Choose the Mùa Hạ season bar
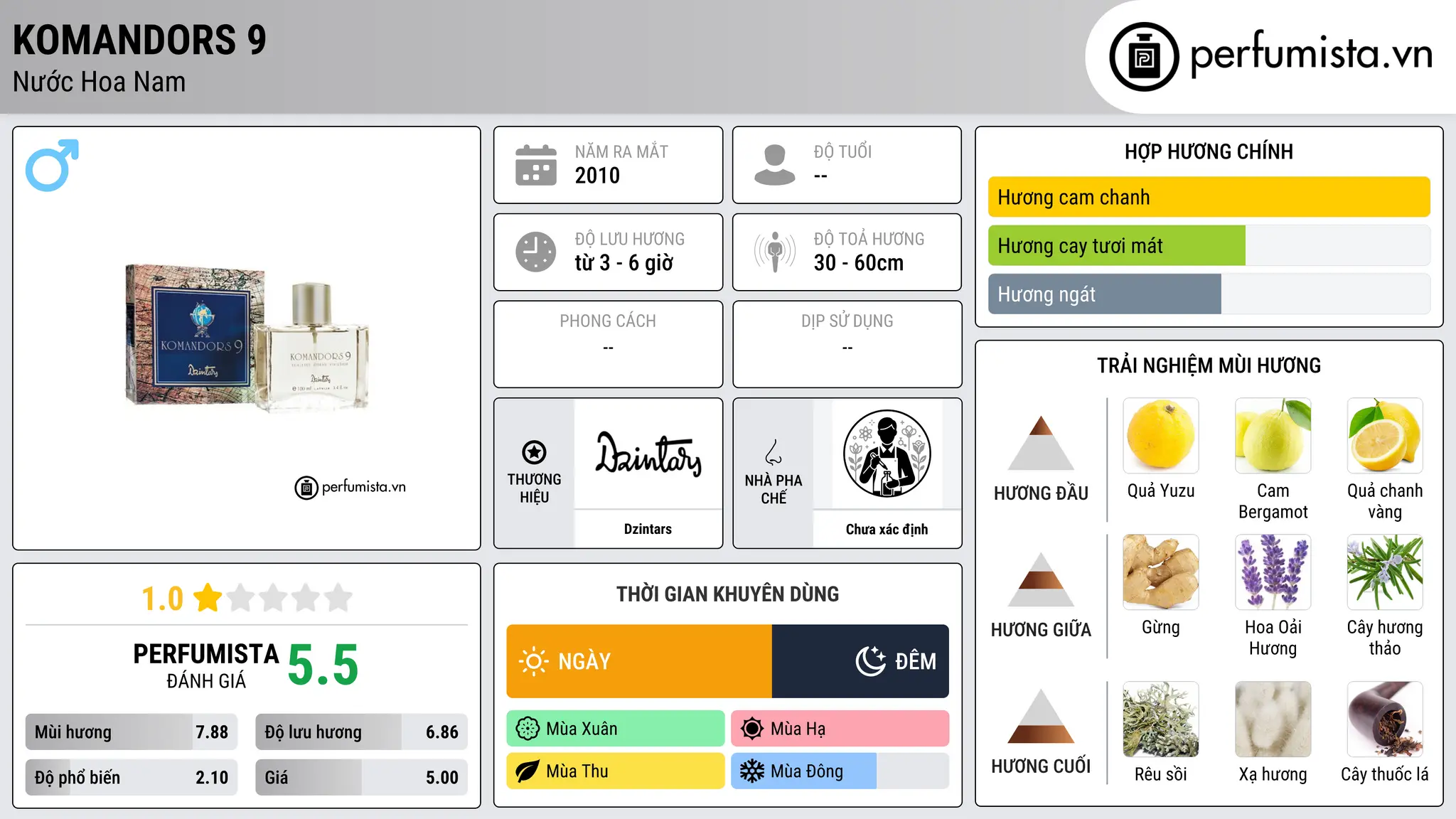 [x=840, y=729]
